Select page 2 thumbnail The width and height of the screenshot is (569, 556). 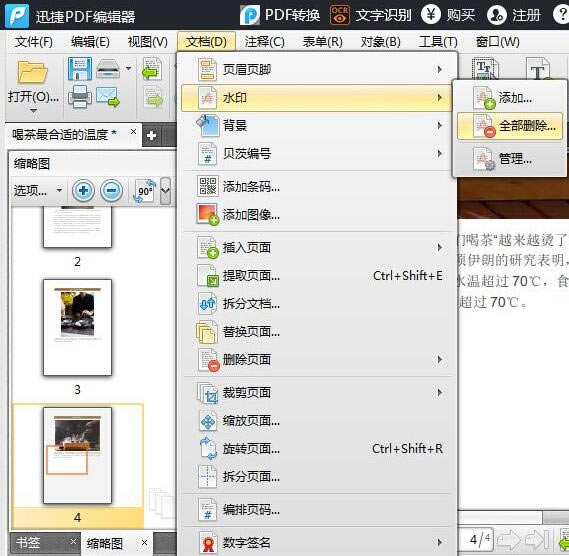tap(77, 227)
